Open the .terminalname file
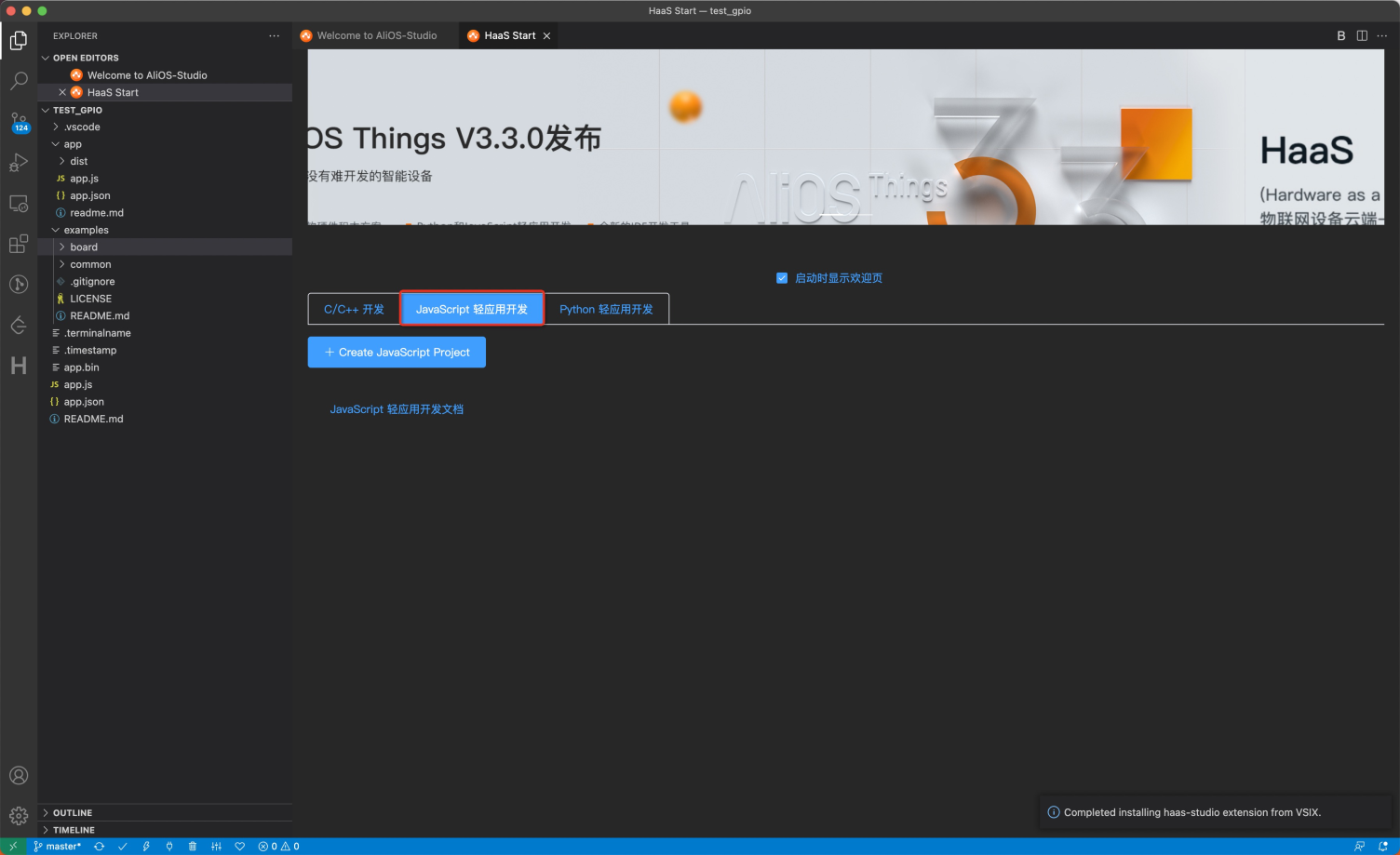Image resolution: width=1400 pixels, height=855 pixels. pos(97,333)
